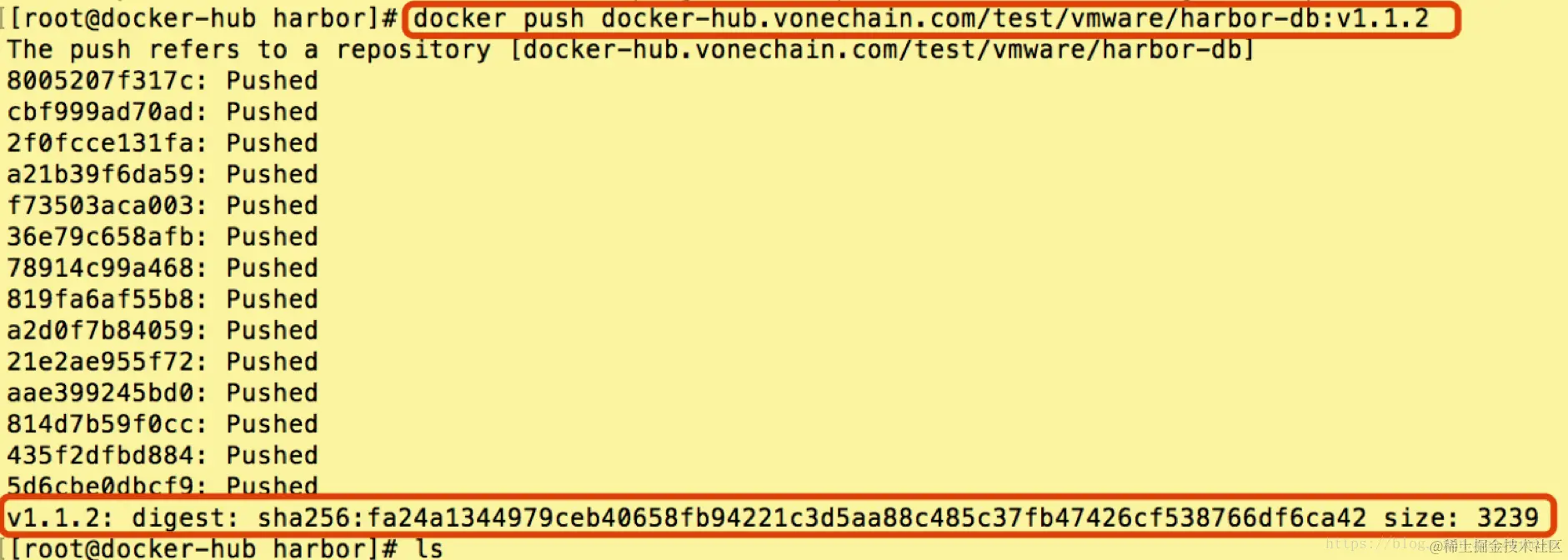Click the sha256 digest string
The height and width of the screenshot is (560, 1568).
click(811, 518)
